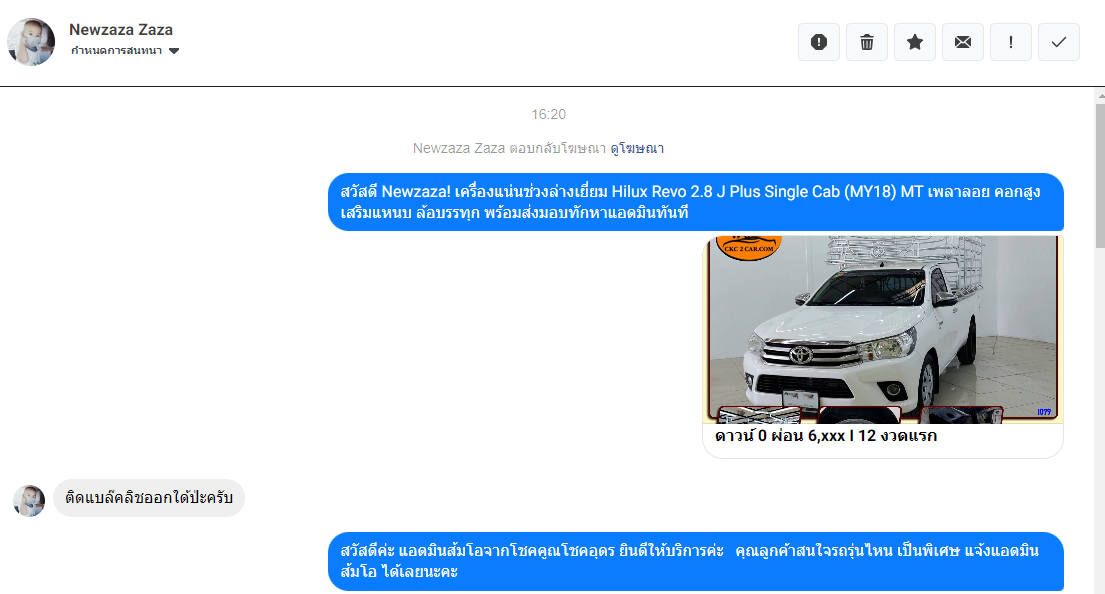Select the greeting message mentioning Hilux Revo 2.8
The image size is (1105, 594).
click(x=696, y=202)
